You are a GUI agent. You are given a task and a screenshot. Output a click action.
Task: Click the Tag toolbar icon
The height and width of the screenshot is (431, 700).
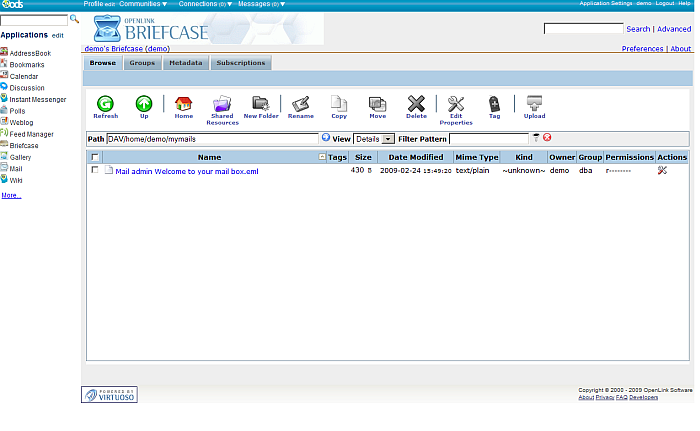[494, 103]
